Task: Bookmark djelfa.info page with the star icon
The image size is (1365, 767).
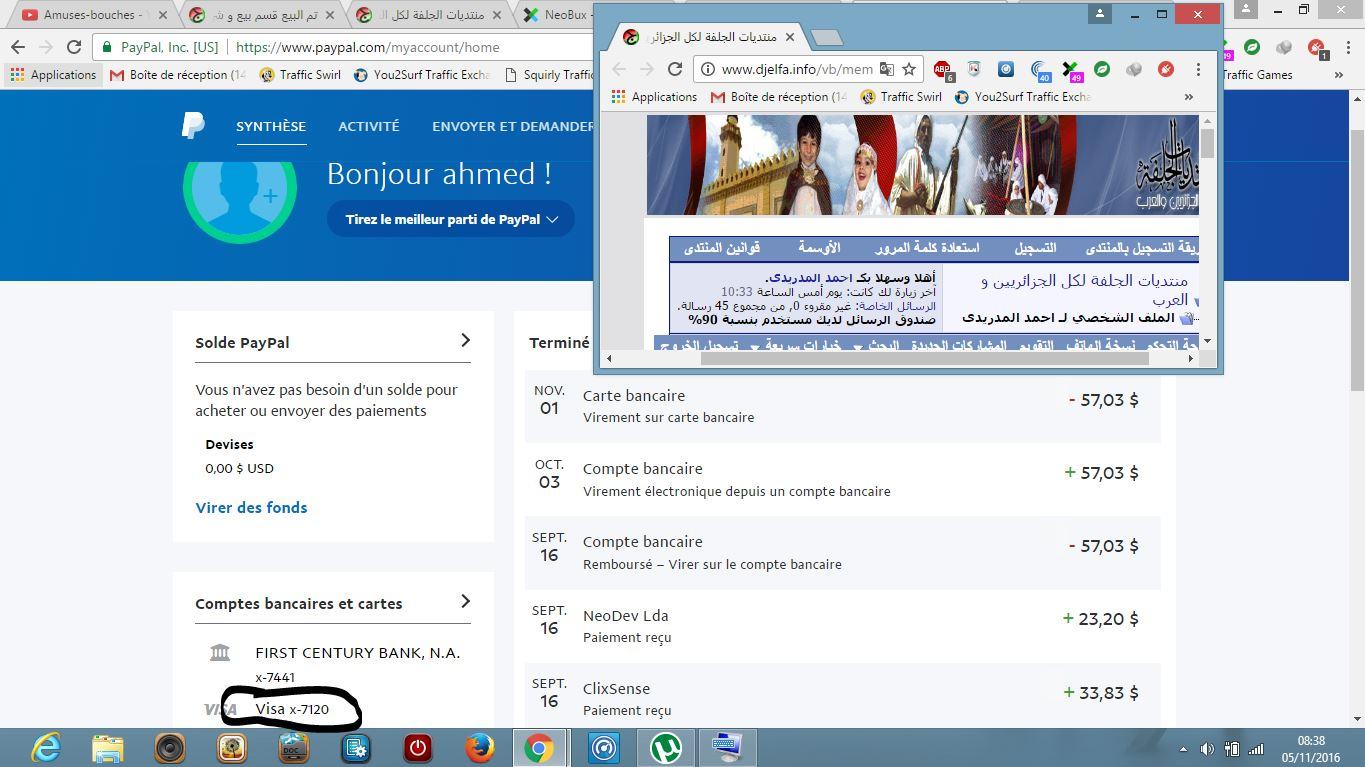Action: 908,69
